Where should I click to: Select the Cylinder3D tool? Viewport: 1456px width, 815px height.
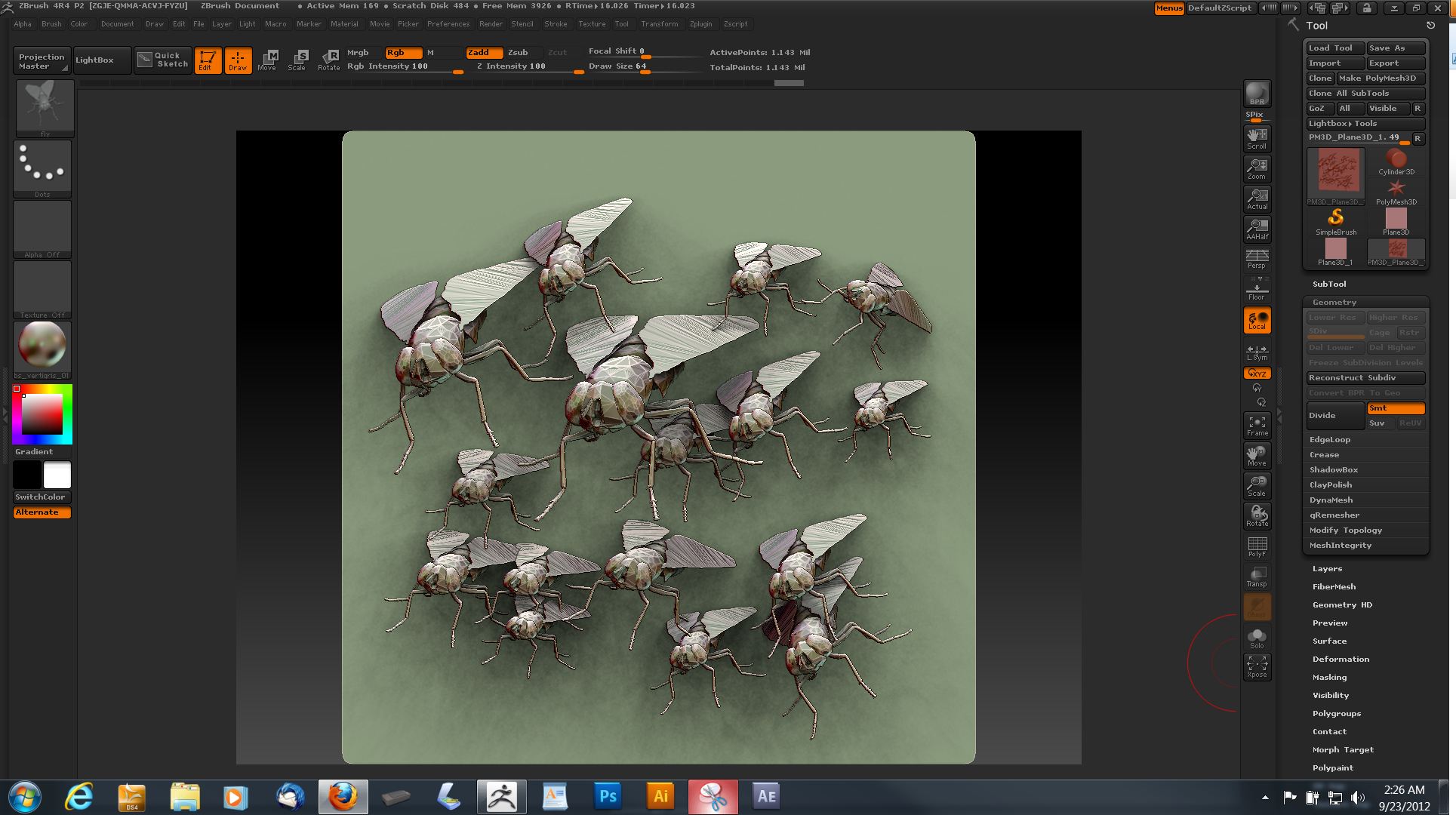1396,161
